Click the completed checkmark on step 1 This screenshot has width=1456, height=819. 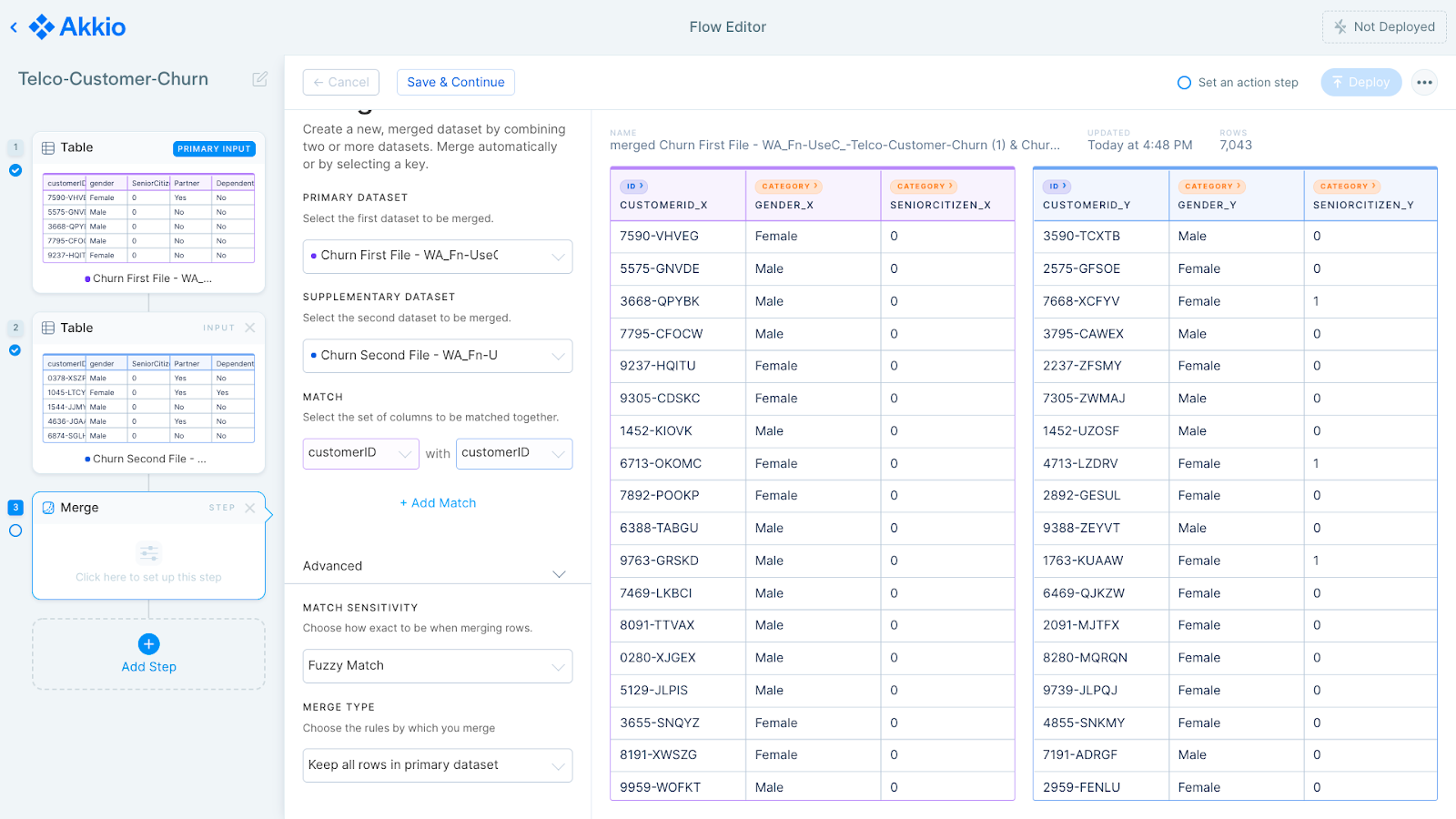click(15, 170)
